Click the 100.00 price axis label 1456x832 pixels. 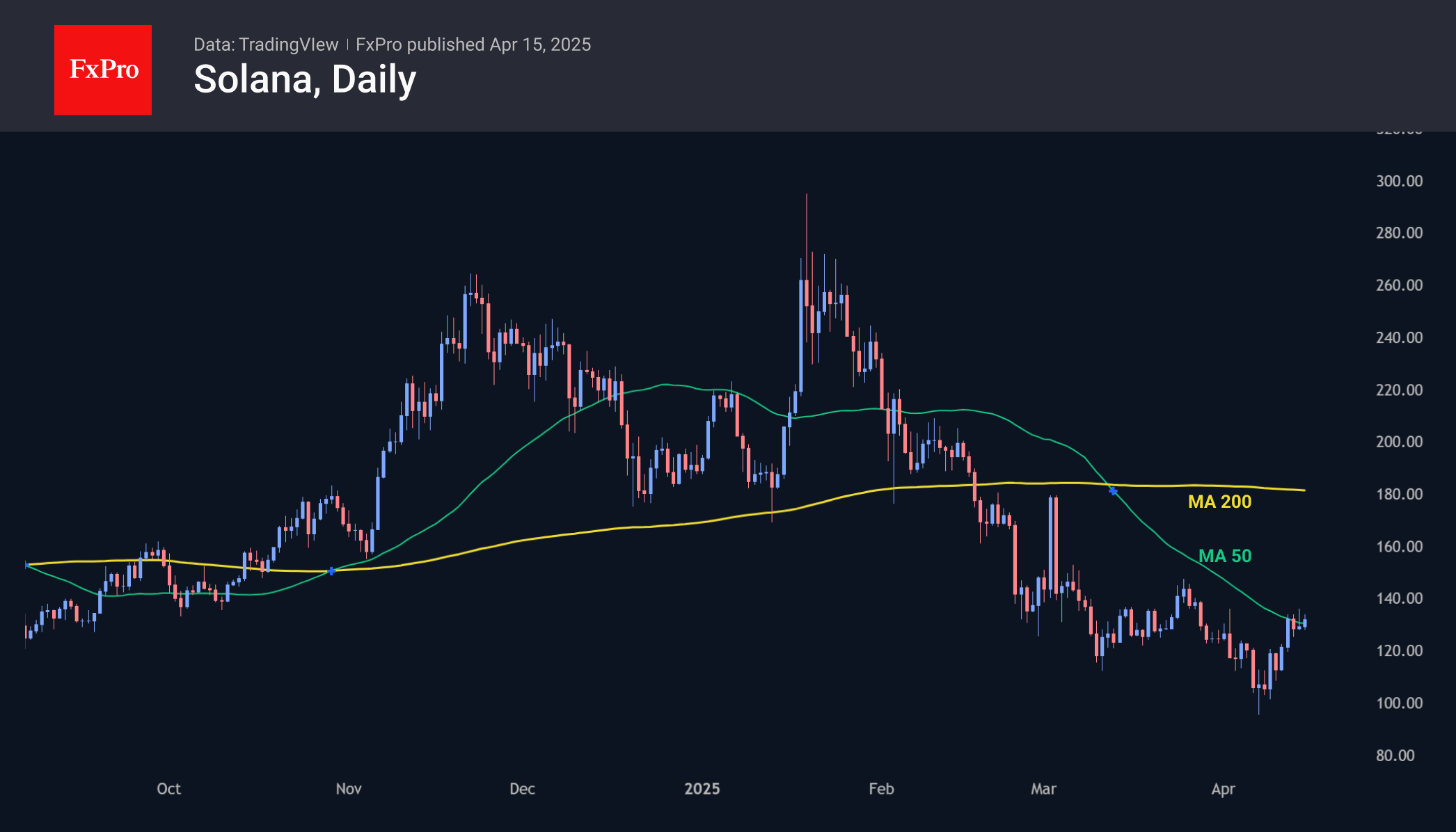(x=1399, y=703)
